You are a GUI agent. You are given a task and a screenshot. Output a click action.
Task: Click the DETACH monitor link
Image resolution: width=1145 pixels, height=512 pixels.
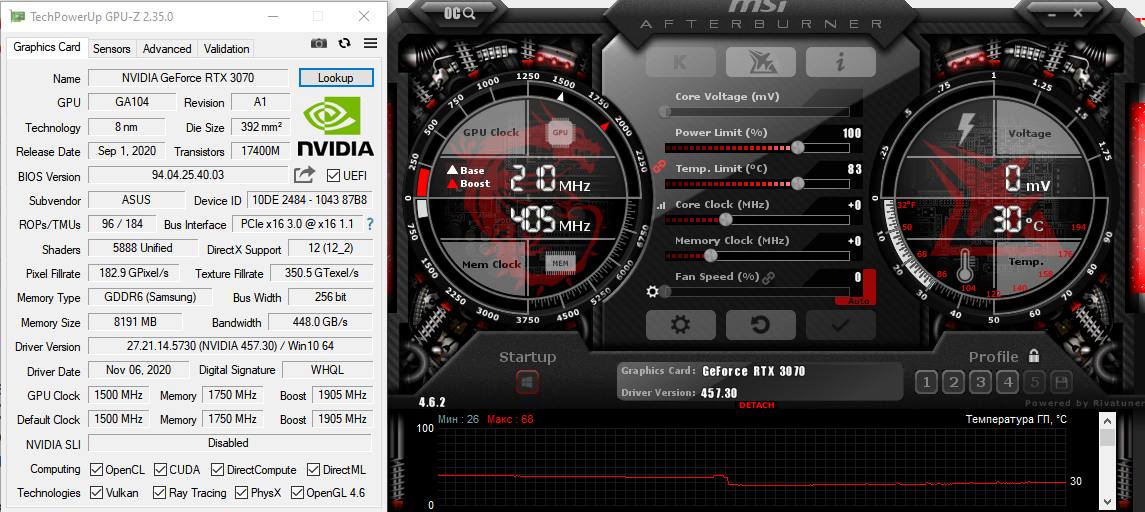coord(756,405)
